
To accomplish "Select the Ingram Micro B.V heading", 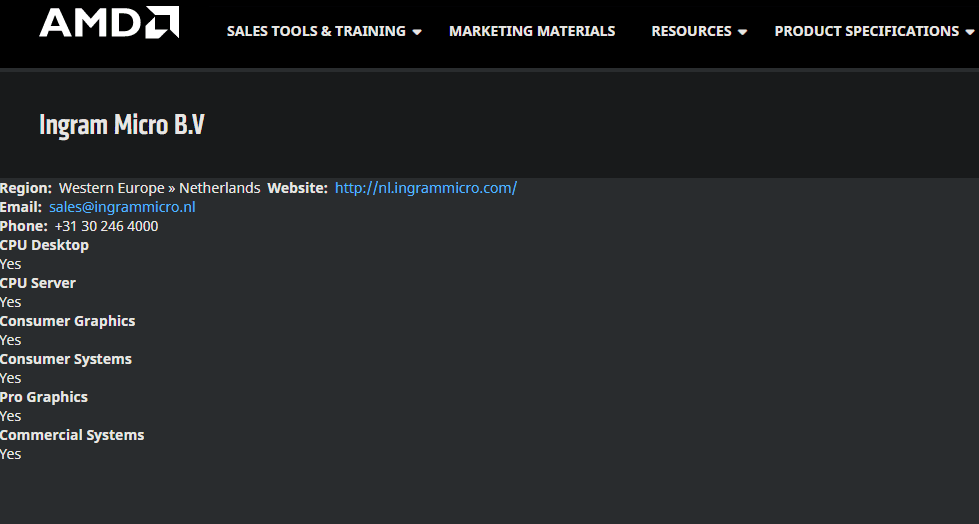I will tap(122, 125).
